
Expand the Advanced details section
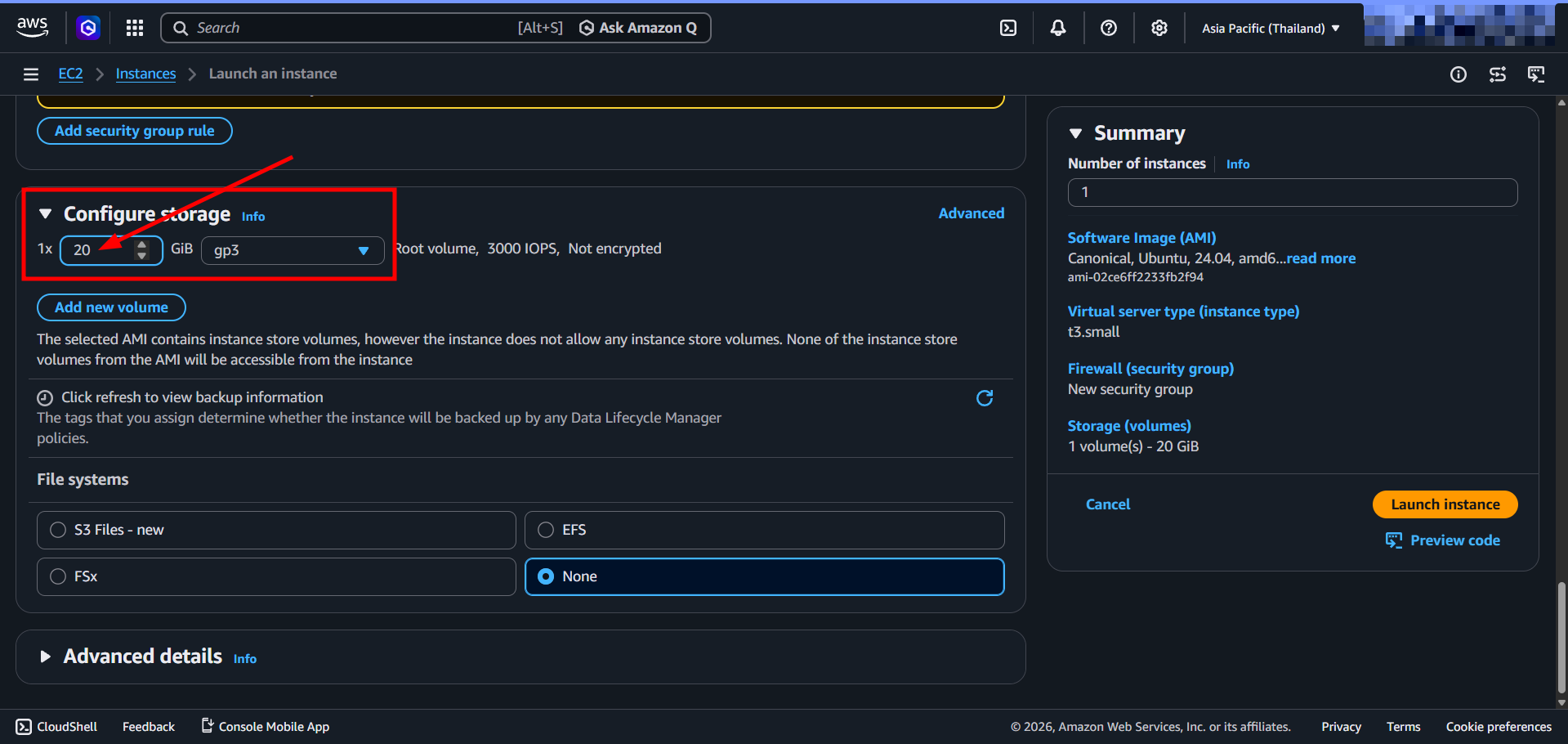(x=46, y=657)
